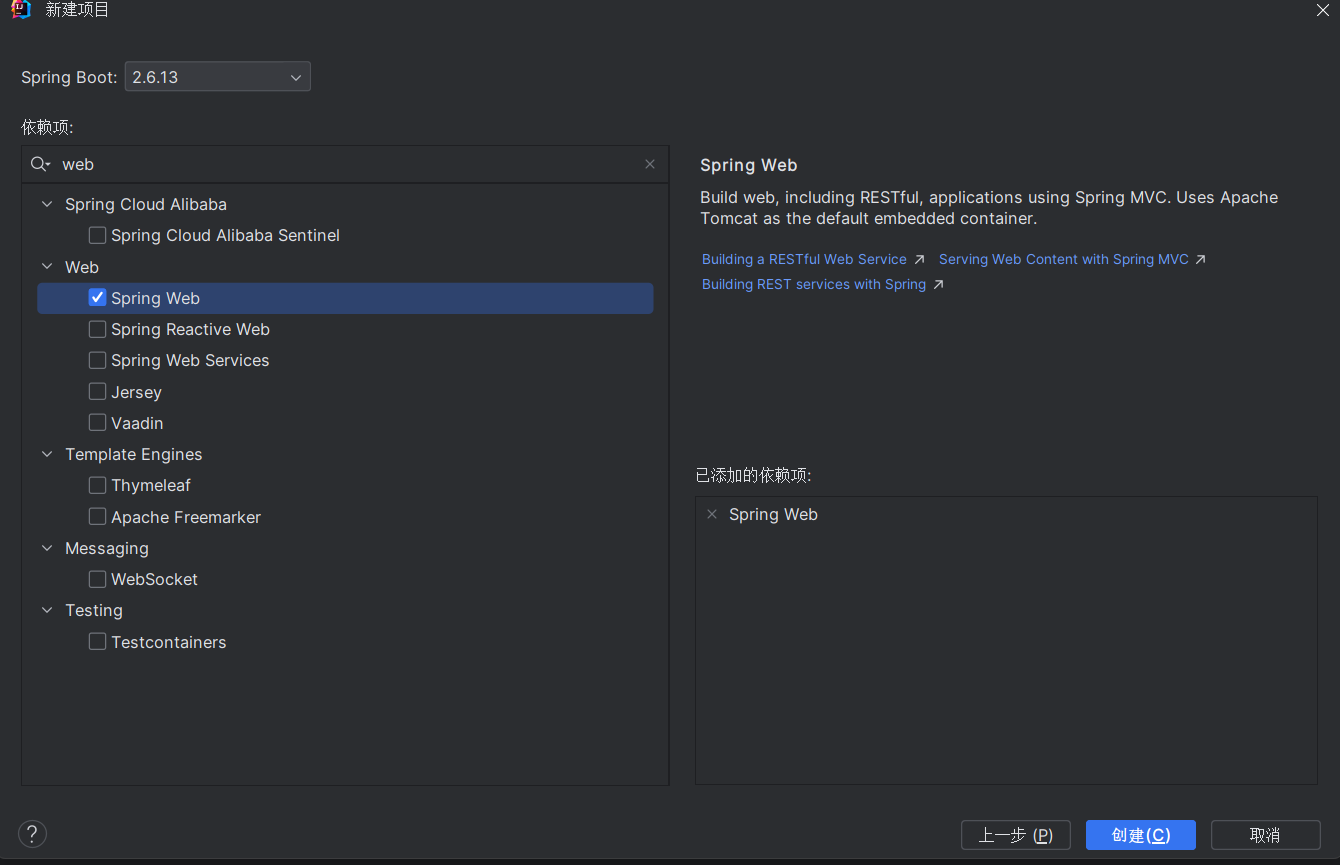Click the arrow icon beside Serving Web Content with Spring MVC
The image size is (1340, 865).
pyautogui.click(x=1201, y=259)
